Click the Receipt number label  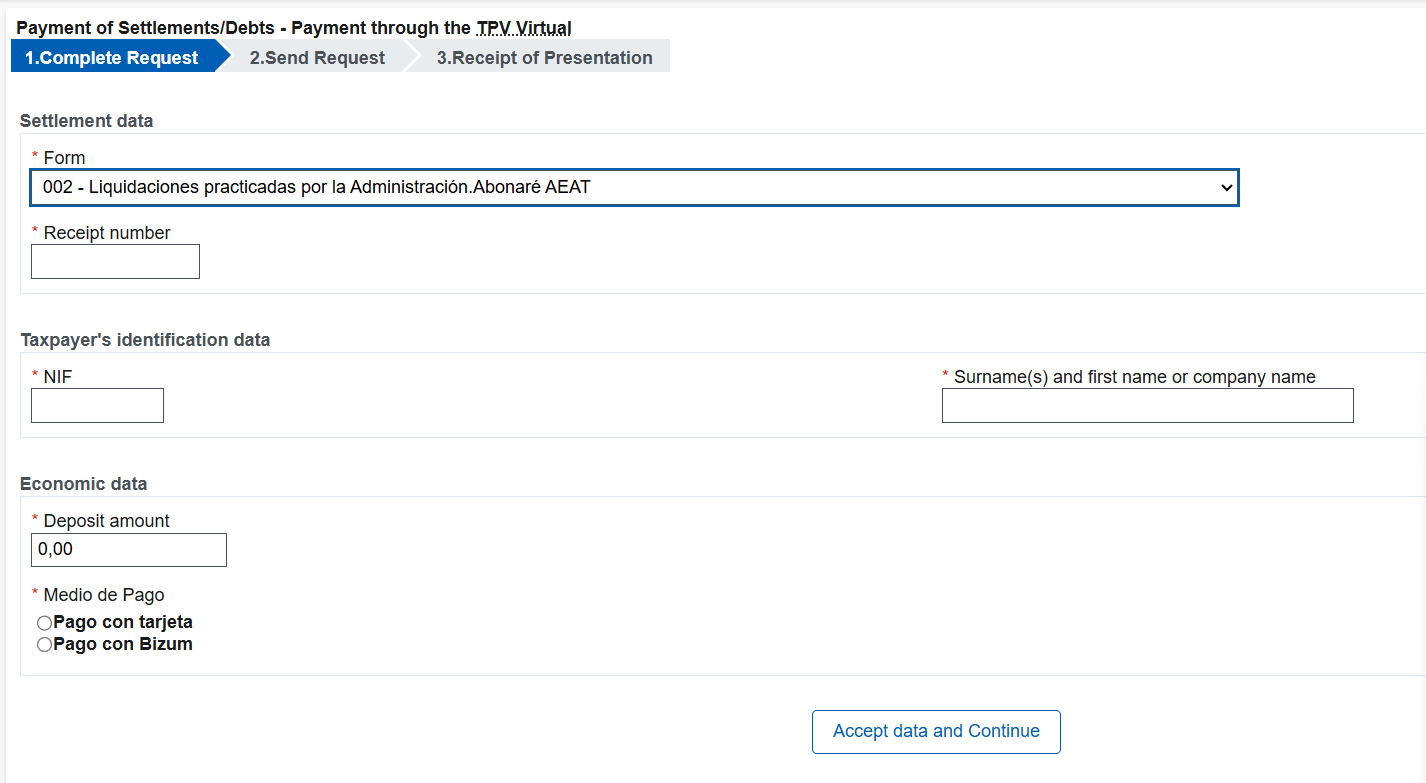[107, 233]
